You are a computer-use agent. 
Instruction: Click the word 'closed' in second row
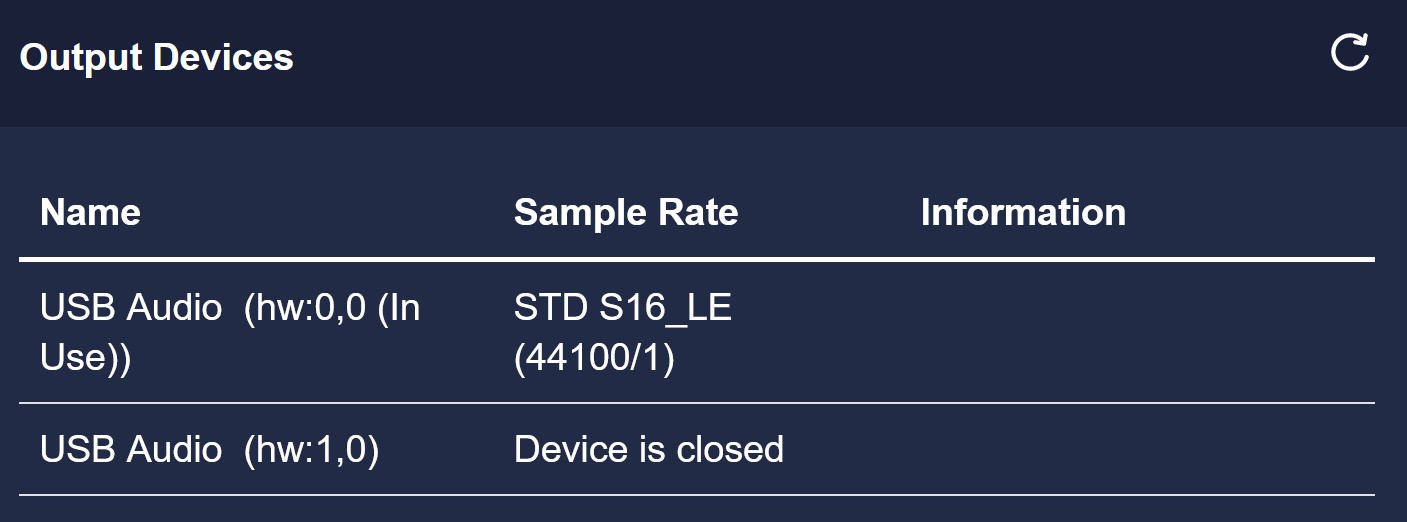pyautogui.click(x=730, y=449)
